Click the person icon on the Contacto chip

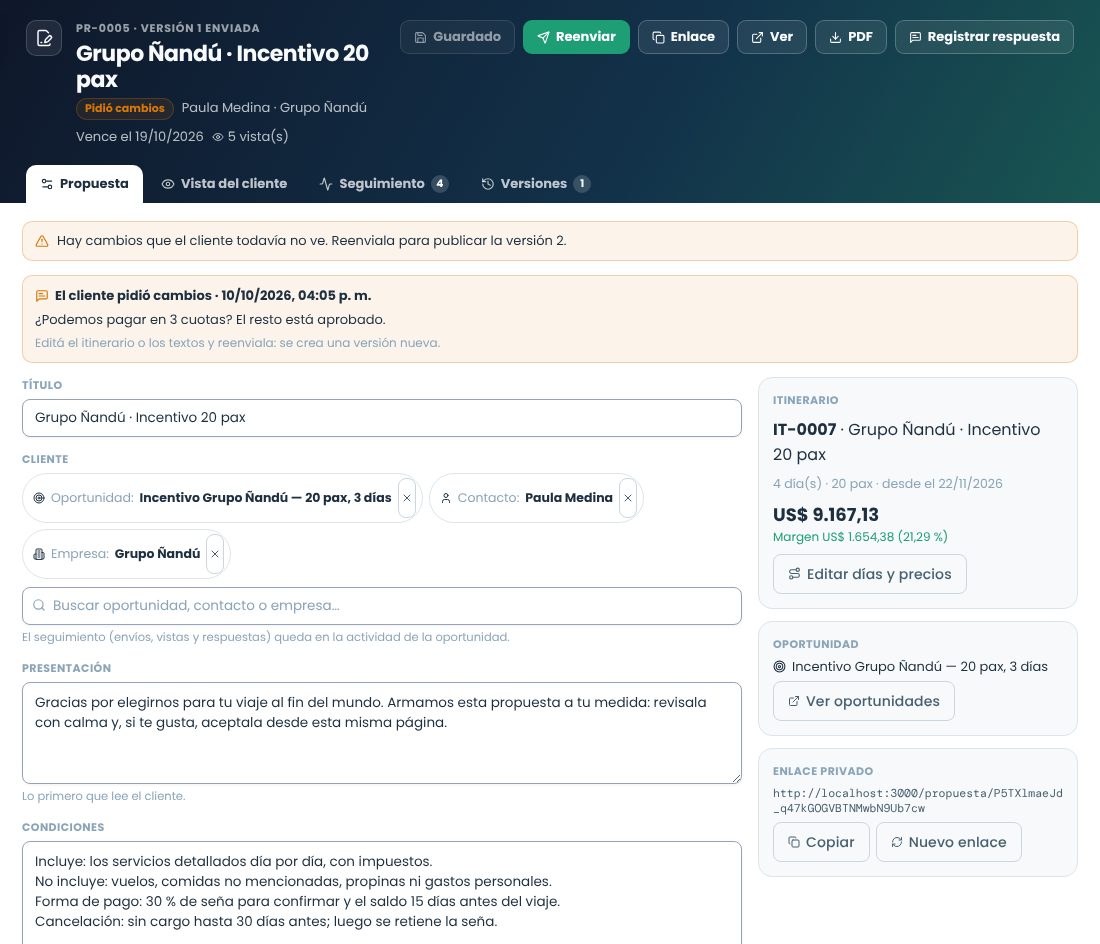point(445,498)
